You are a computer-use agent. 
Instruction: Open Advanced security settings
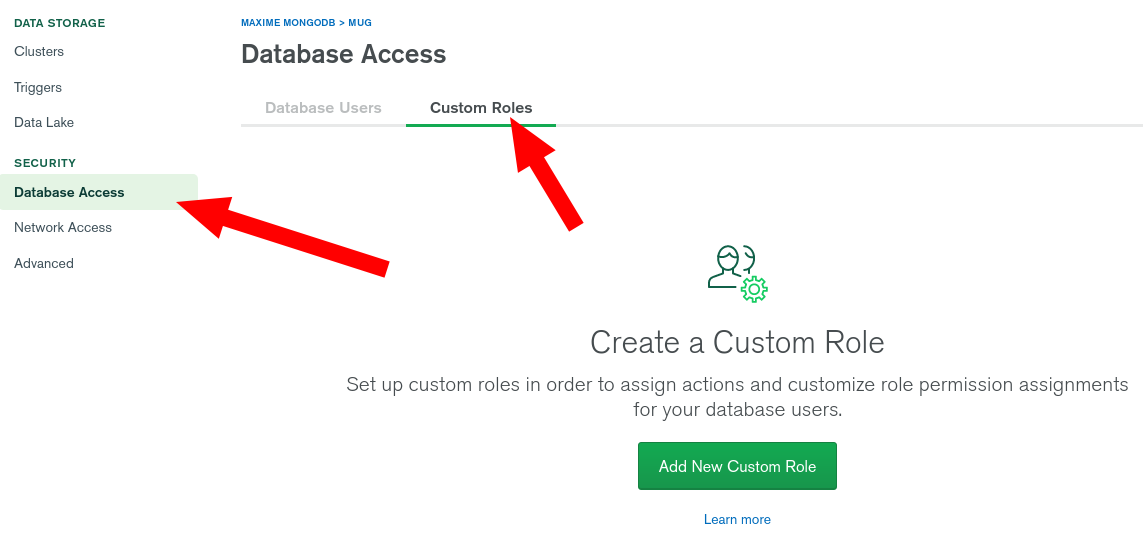click(x=44, y=263)
